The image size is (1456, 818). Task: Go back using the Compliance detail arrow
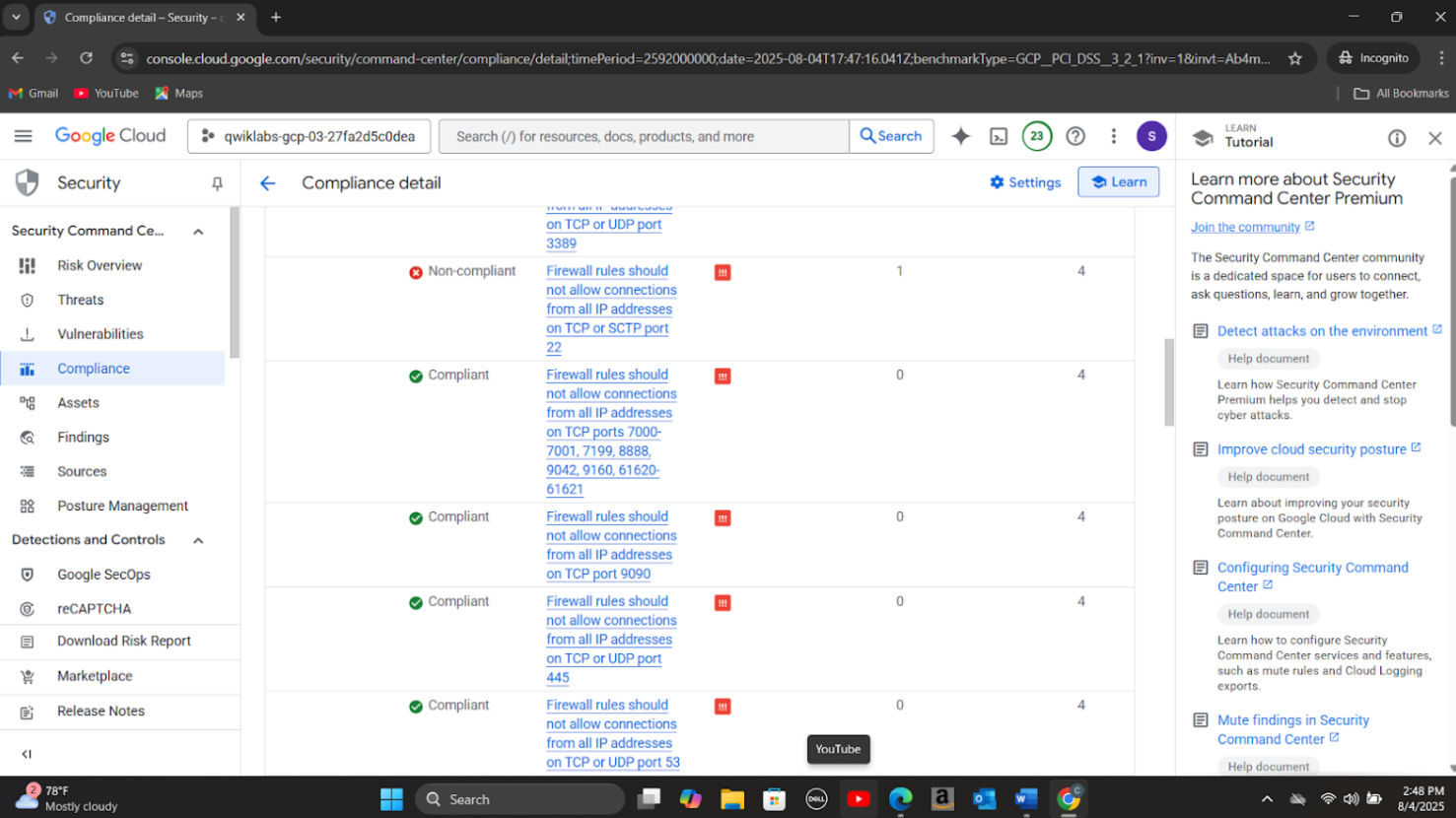(x=267, y=183)
